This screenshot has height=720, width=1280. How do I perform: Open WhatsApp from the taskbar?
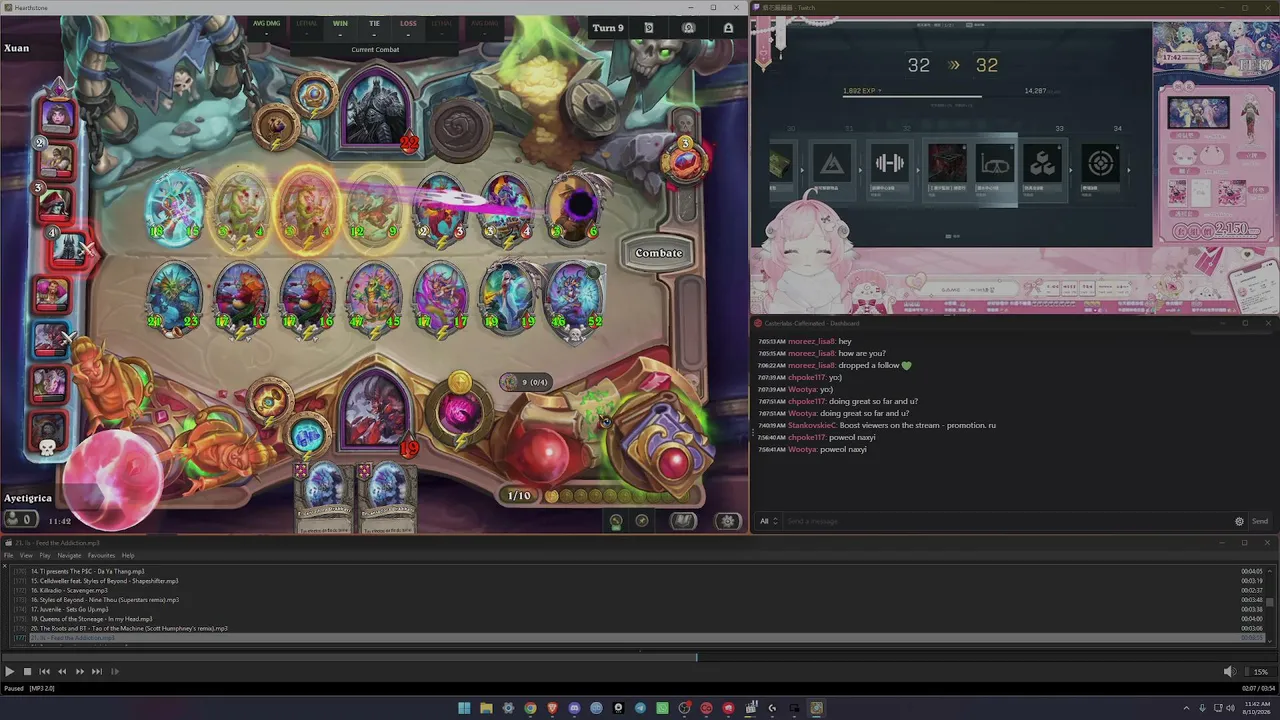click(x=662, y=708)
